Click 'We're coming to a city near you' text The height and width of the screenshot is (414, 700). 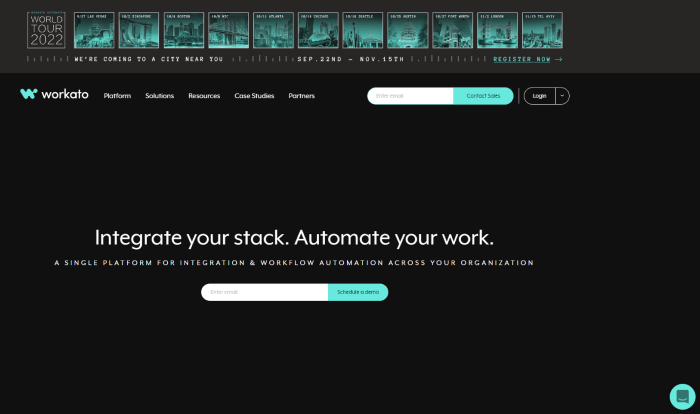click(x=149, y=59)
